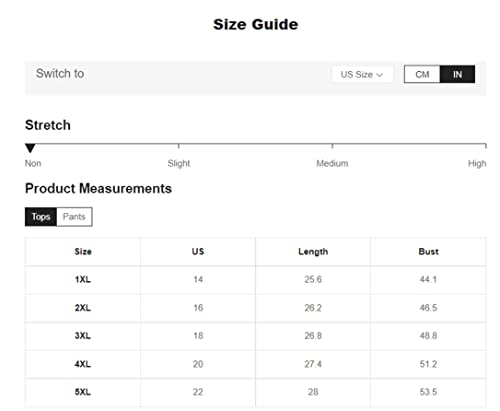Click the Non stretch level label
The image size is (500, 411).
[33, 163]
